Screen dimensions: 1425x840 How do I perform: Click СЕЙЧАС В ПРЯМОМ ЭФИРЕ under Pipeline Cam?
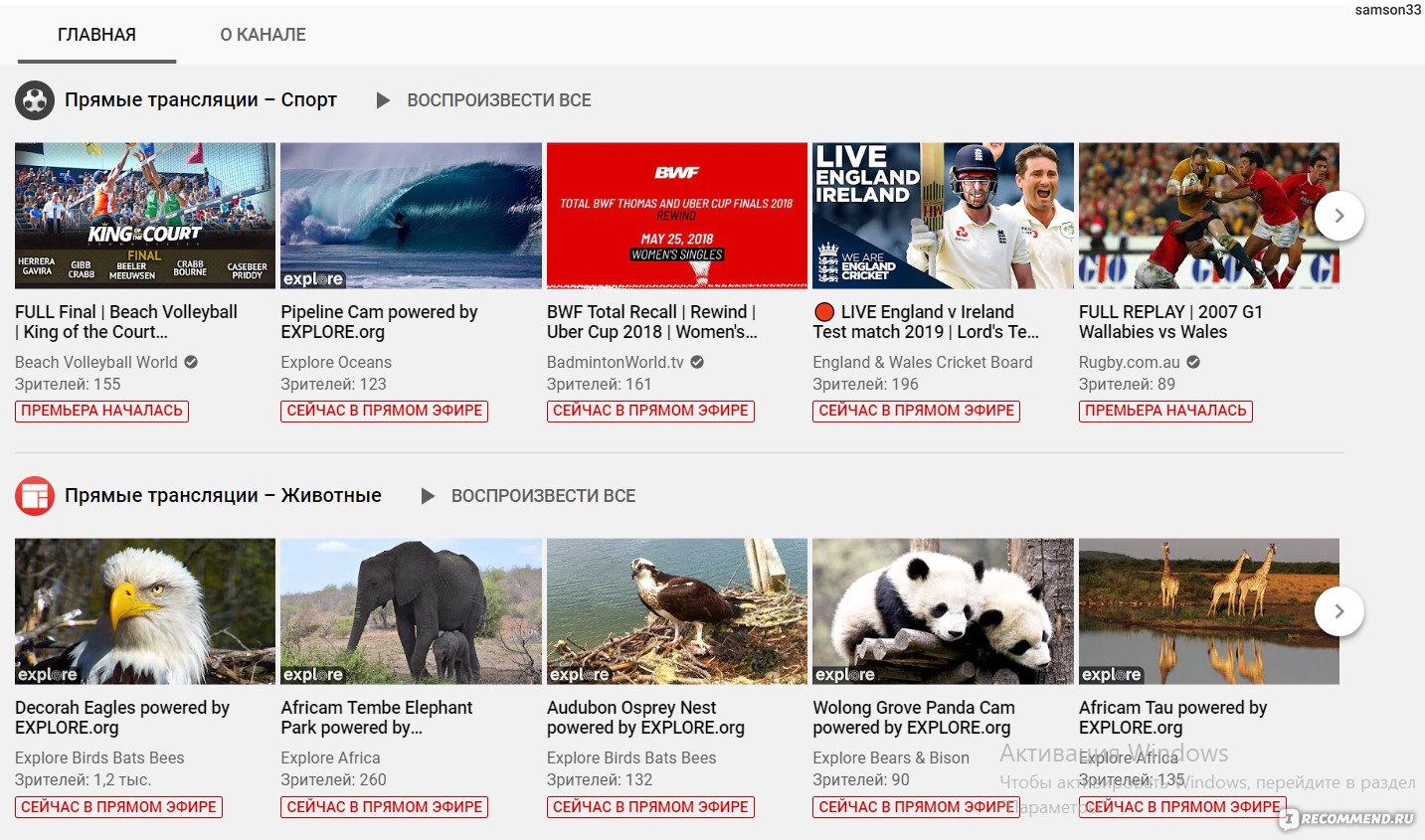[x=384, y=411]
